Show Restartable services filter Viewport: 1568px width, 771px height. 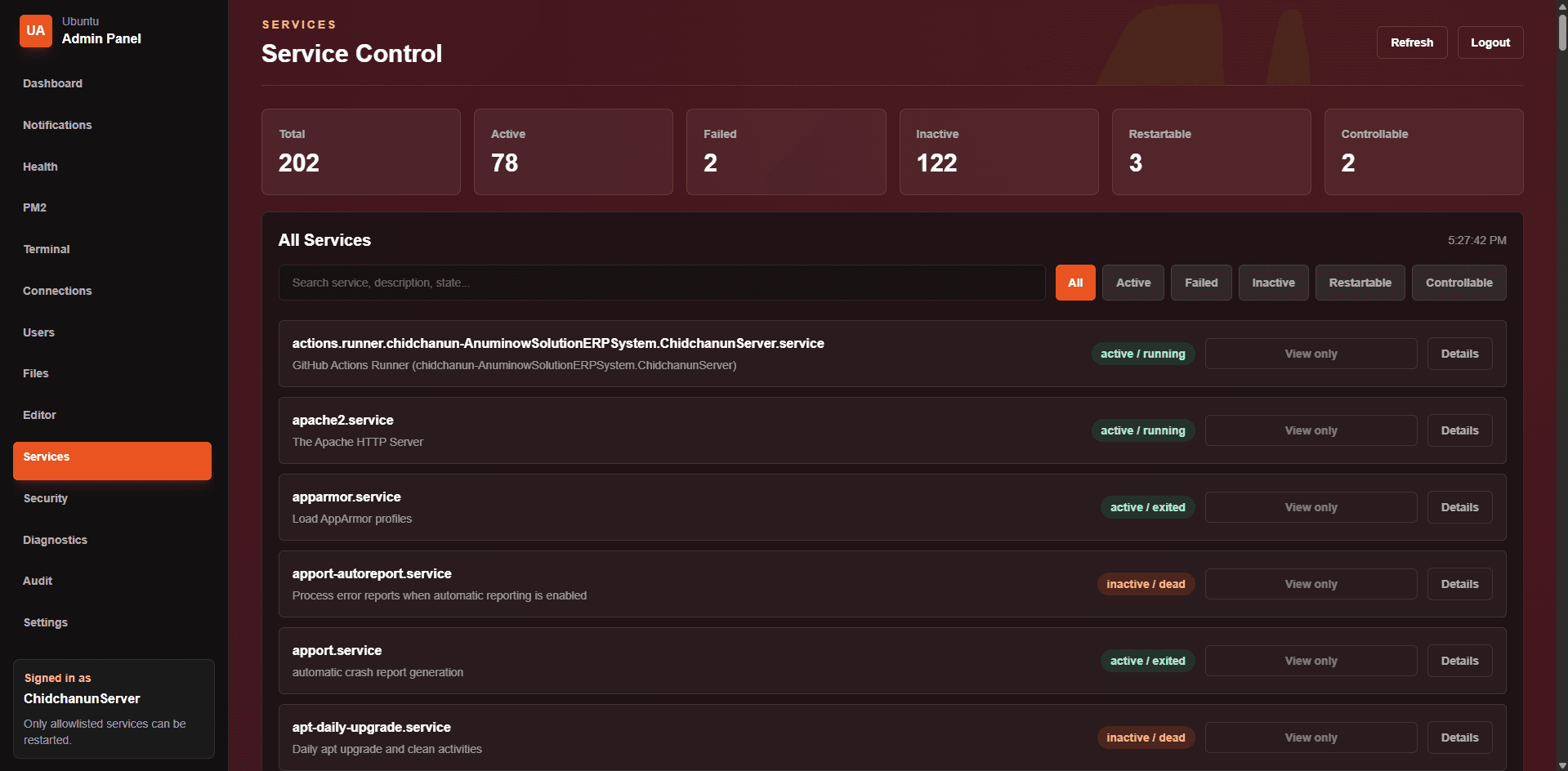(x=1360, y=283)
